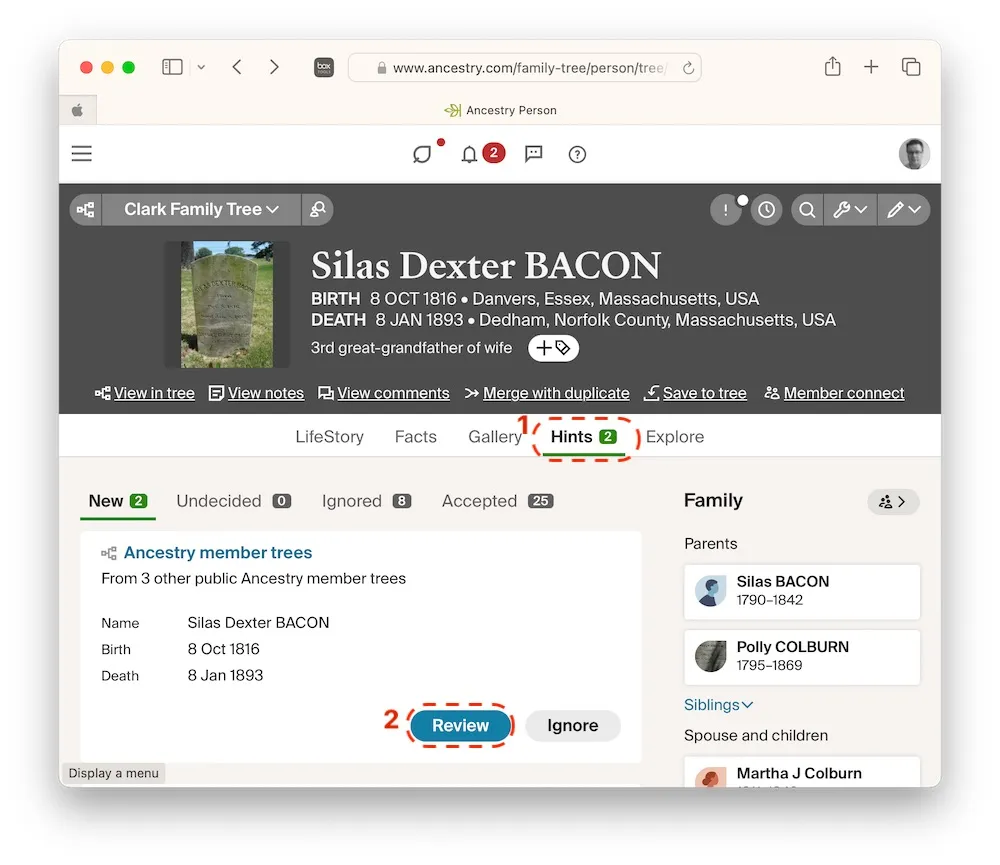Click the Ancestry address bar
The height and width of the screenshot is (865, 1000).
524,68
